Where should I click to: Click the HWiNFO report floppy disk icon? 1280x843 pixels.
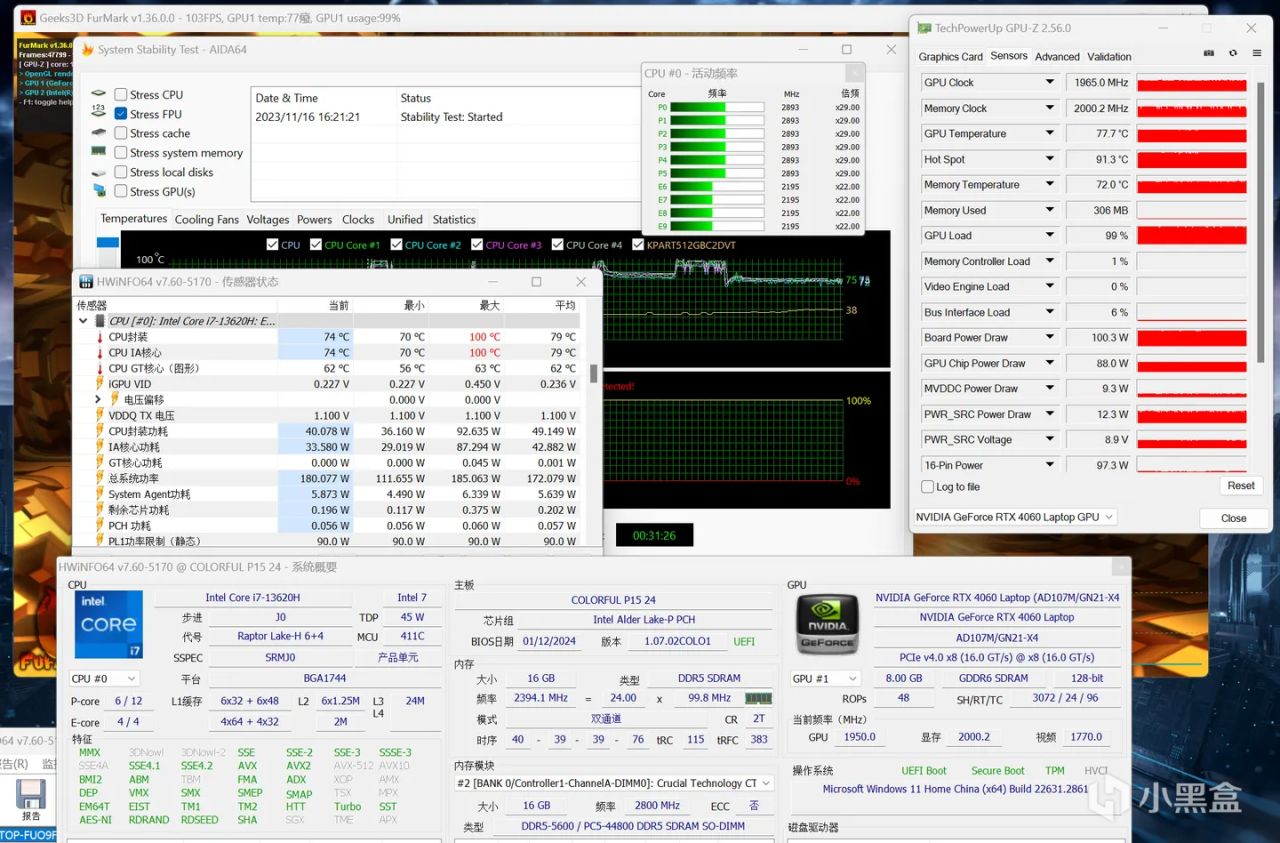click(29, 794)
